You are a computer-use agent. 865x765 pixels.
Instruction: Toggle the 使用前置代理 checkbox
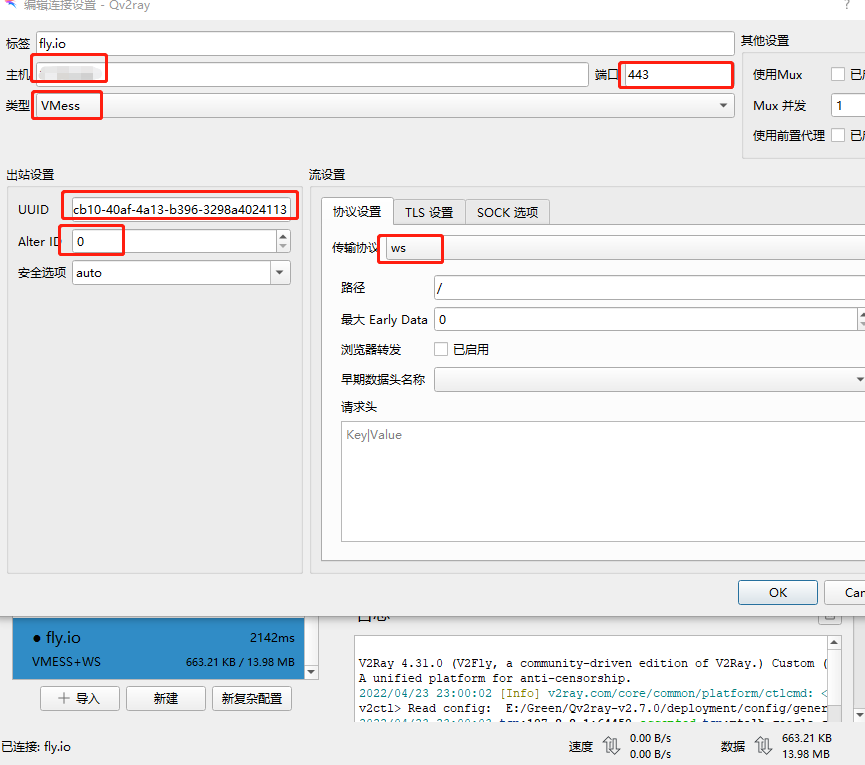click(x=838, y=135)
